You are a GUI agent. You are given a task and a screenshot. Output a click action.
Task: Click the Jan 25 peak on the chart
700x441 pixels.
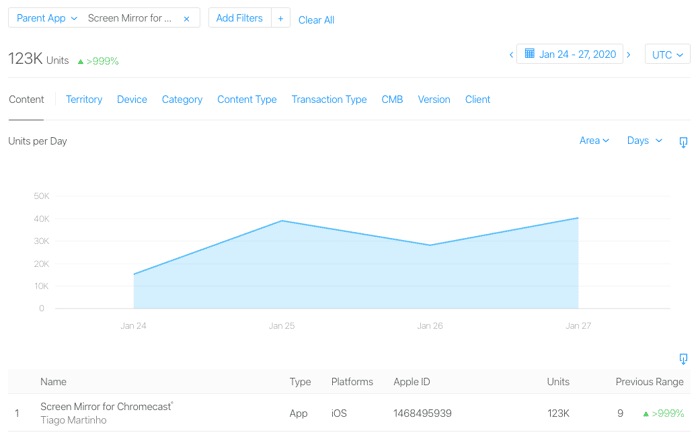point(282,220)
